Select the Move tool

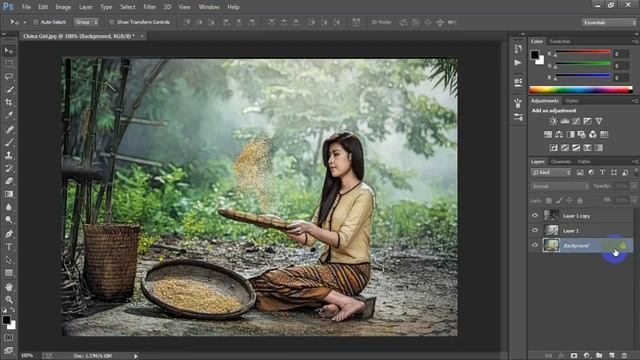pos(9,51)
